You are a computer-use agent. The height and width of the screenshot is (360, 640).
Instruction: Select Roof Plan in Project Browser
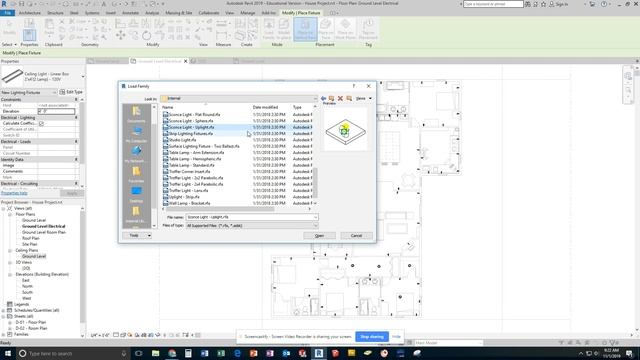pos(31,238)
